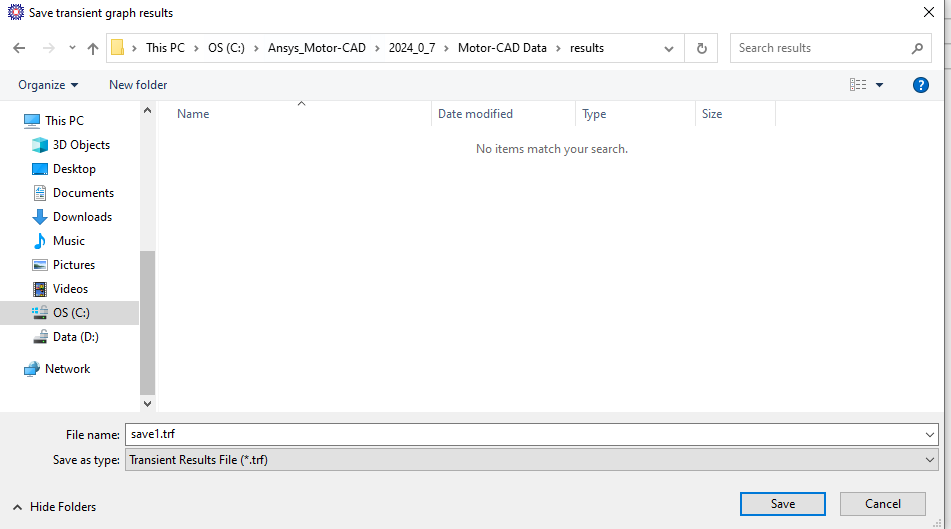
Task: Go back using the back arrow
Action: 19,48
